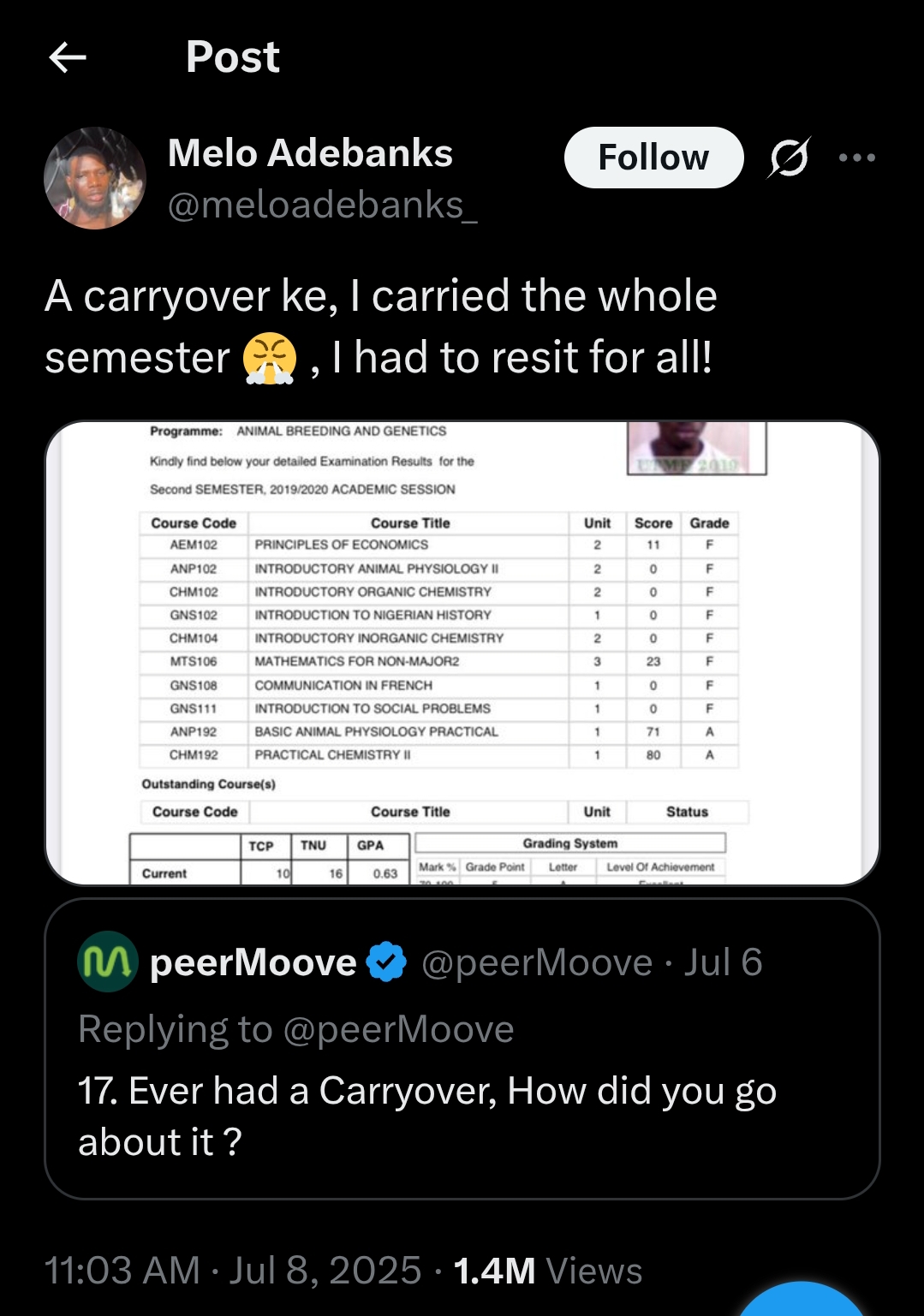Screen dimensions: 924x1316
Task: Tap the @peerMoove handle in quoted post
Action: pos(537,962)
